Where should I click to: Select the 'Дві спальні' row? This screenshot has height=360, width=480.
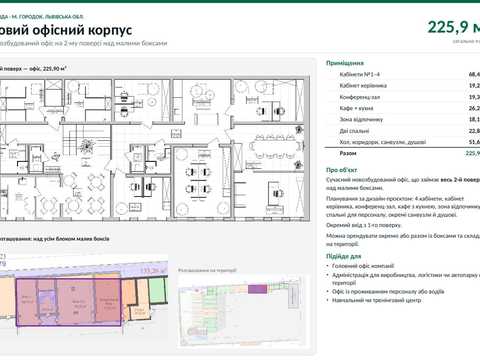pos(403,131)
